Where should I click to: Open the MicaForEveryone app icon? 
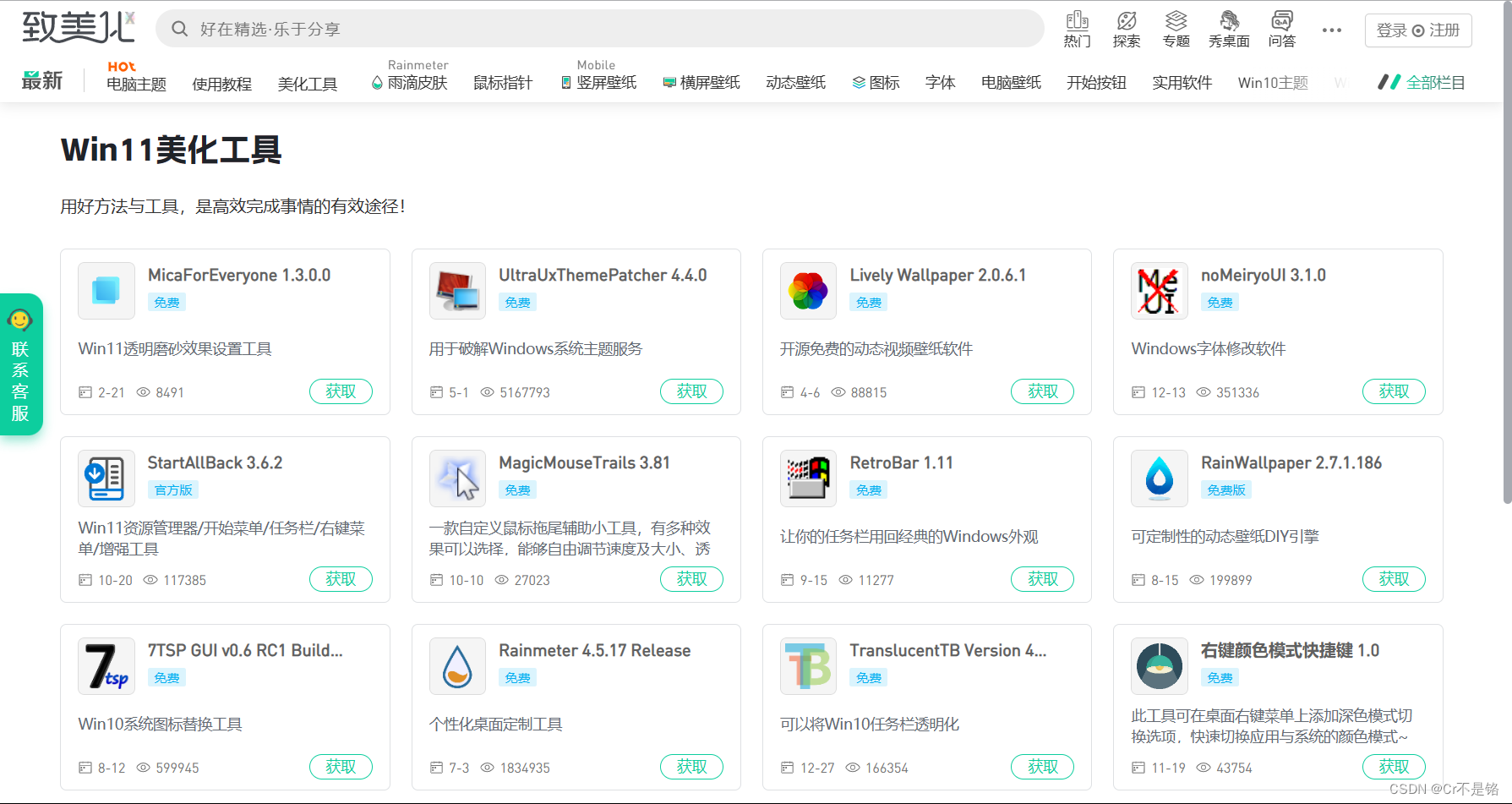(x=106, y=291)
